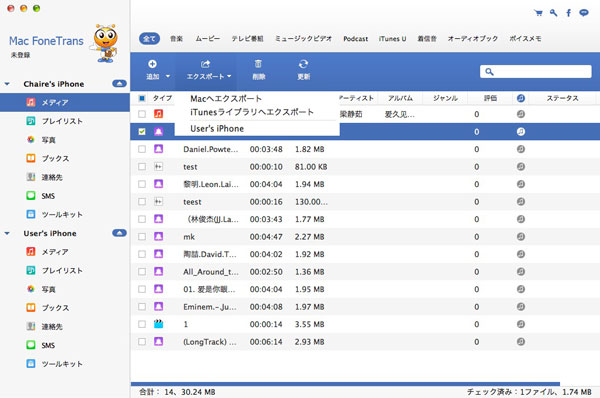
Task: Click the ringtone column header icon
Action: coord(520,98)
